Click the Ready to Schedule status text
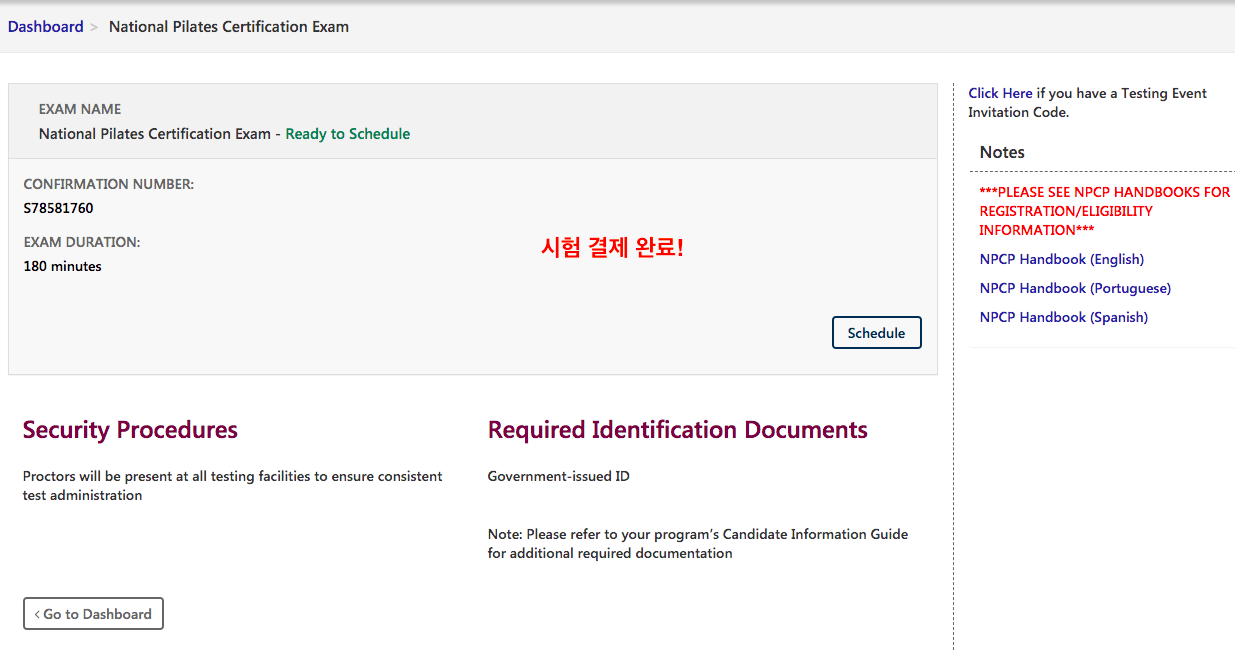The height and width of the screenshot is (658, 1235). (x=348, y=134)
